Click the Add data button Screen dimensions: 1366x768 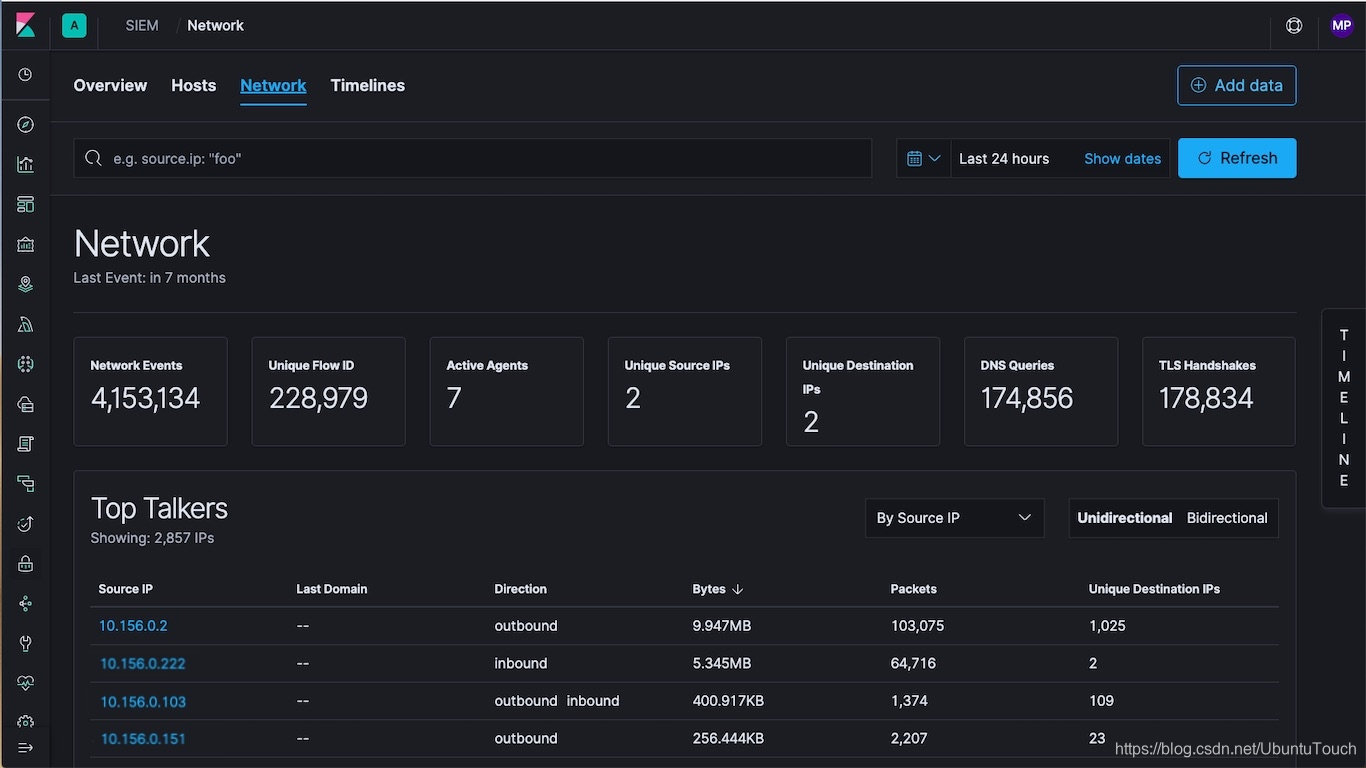1237,85
